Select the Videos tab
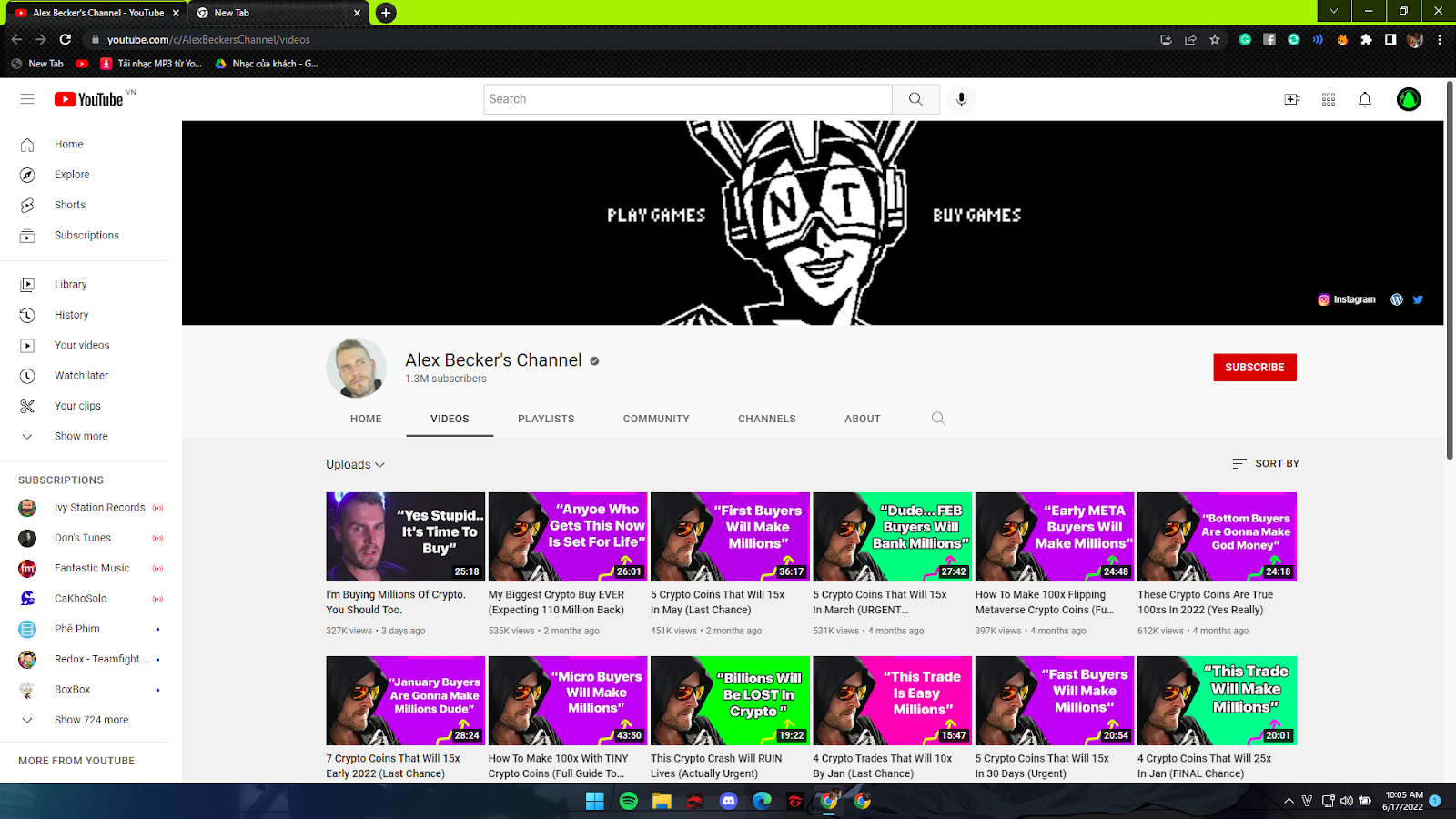1456x819 pixels. click(x=450, y=419)
